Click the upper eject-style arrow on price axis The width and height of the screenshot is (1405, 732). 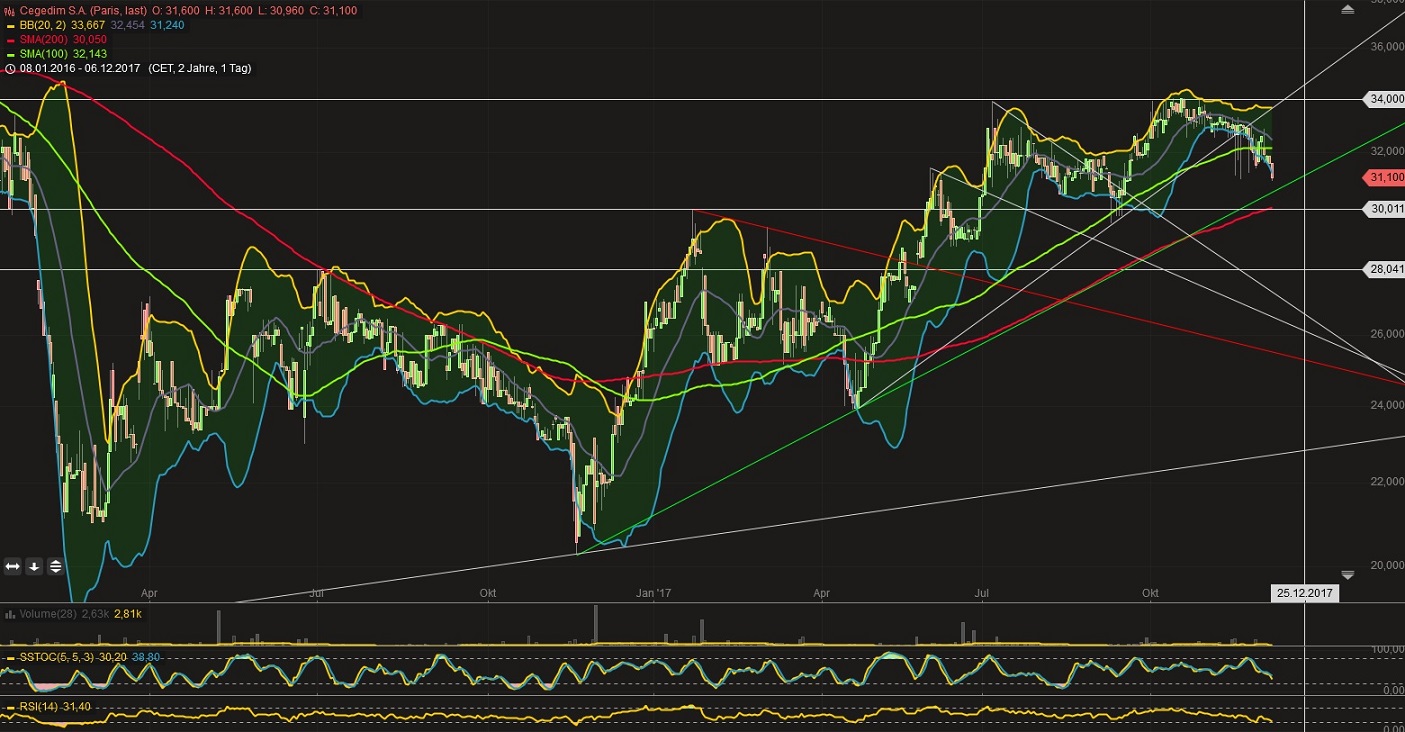[1347, 9]
